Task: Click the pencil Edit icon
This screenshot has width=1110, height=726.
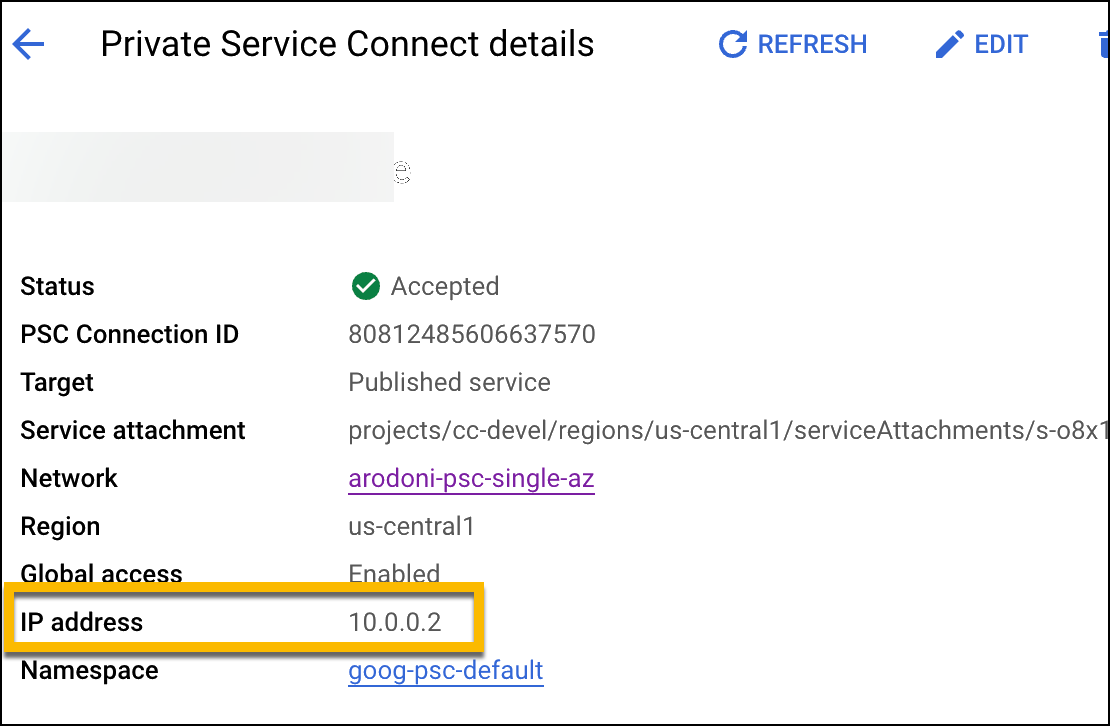Action: (948, 44)
